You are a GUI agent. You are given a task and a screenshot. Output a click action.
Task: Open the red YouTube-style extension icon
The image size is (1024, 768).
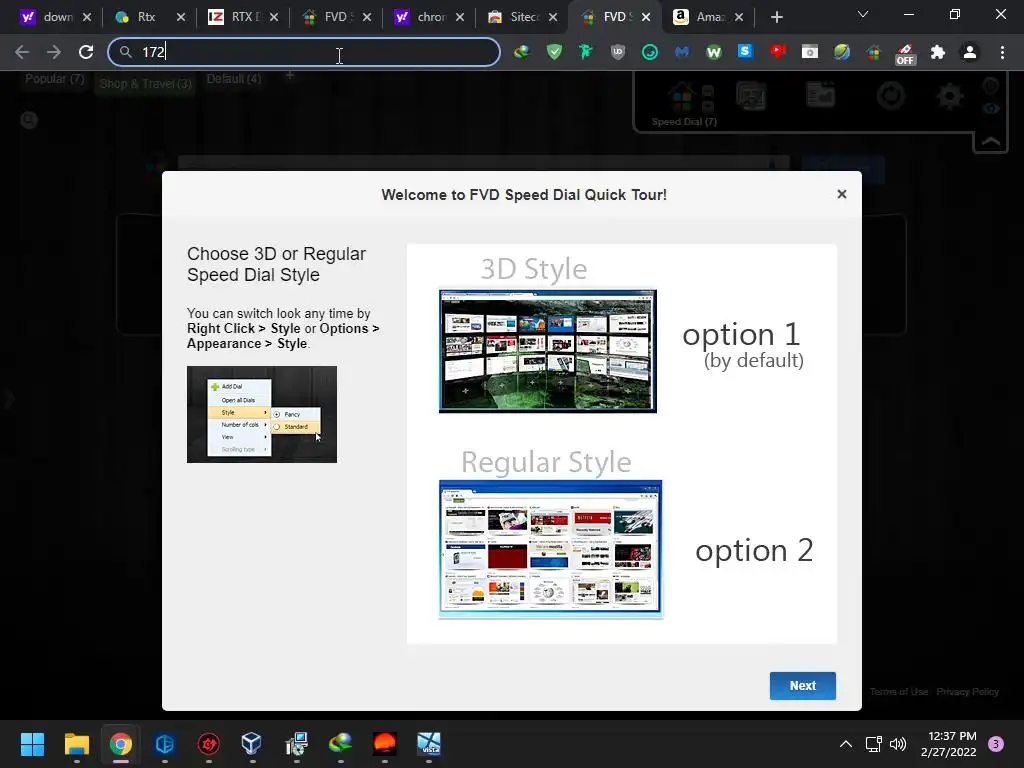pyautogui.click(x=777, y=52)
